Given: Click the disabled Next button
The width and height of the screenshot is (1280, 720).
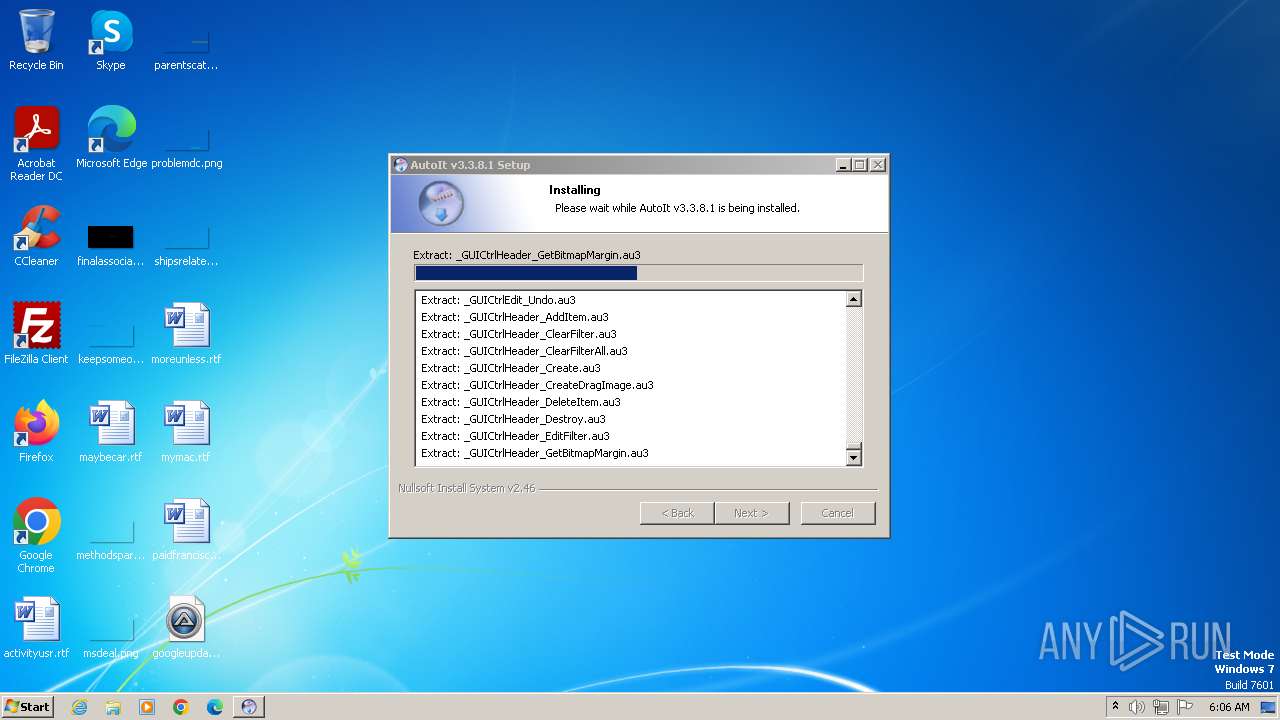Looking at the screenshot, I should (751, 513).
